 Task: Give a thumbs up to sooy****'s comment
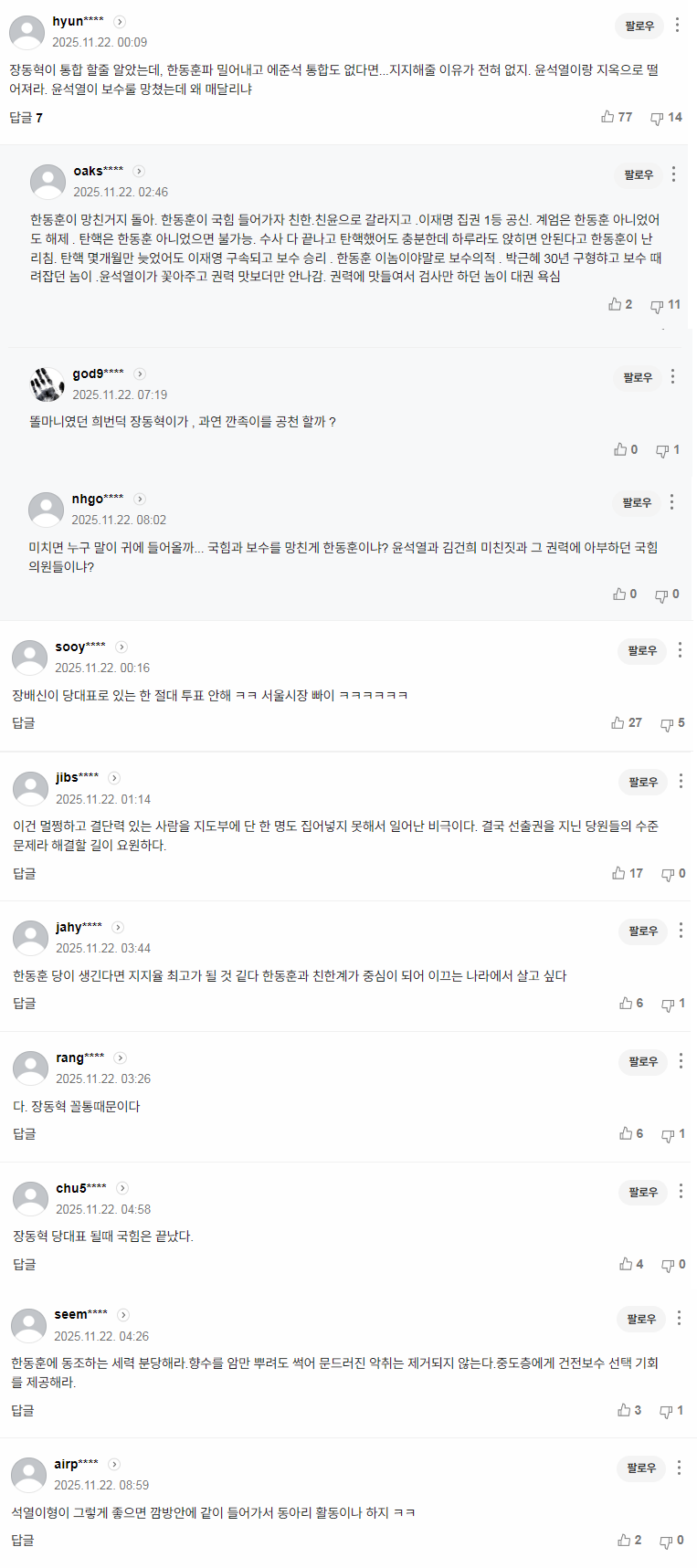click(x=617, y=722)
